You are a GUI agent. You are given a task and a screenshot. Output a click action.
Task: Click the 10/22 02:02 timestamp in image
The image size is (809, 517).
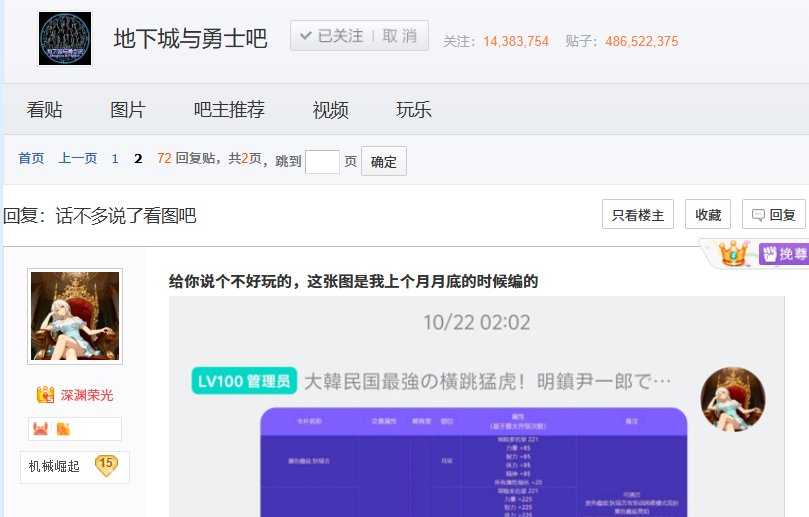click(x=477, y=322)
